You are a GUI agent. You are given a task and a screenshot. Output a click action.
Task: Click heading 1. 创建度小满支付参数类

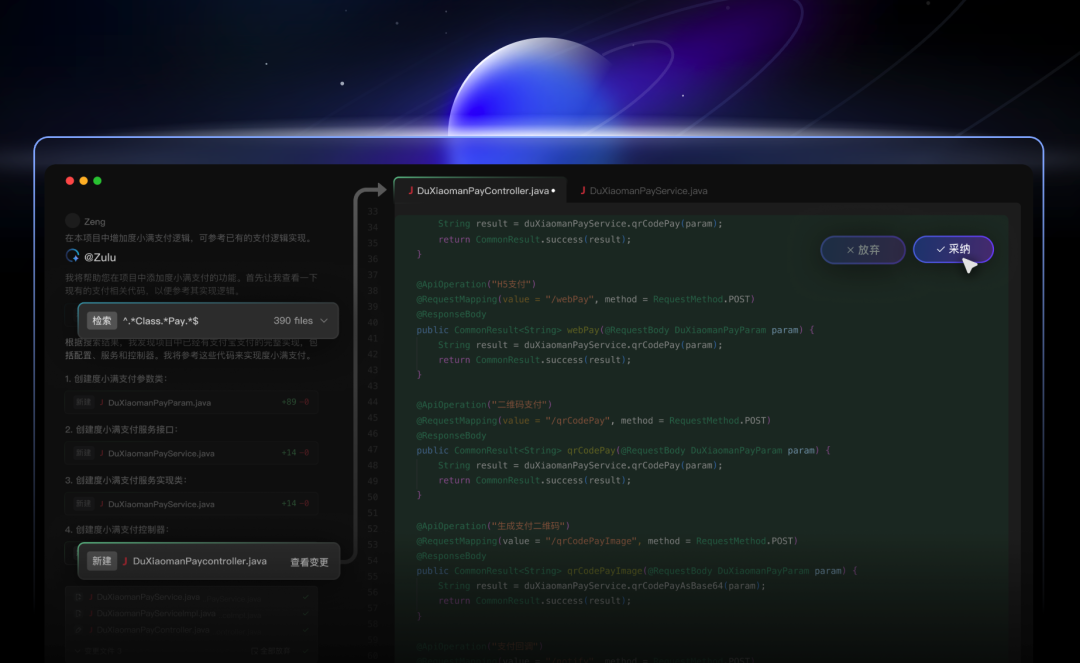pos(116,379)
